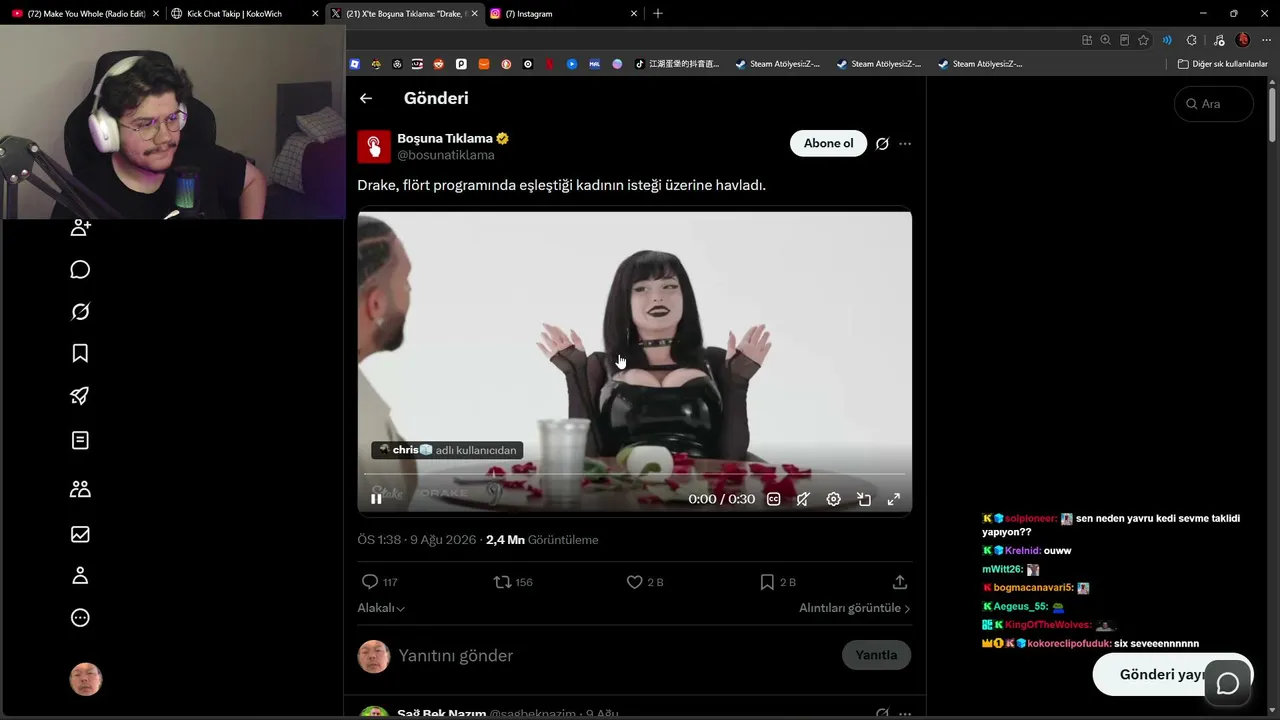The width and height of the screenshot is (1280, 720).
Task: Expand the video to fullscreen
Action: (x=894, y=499)
